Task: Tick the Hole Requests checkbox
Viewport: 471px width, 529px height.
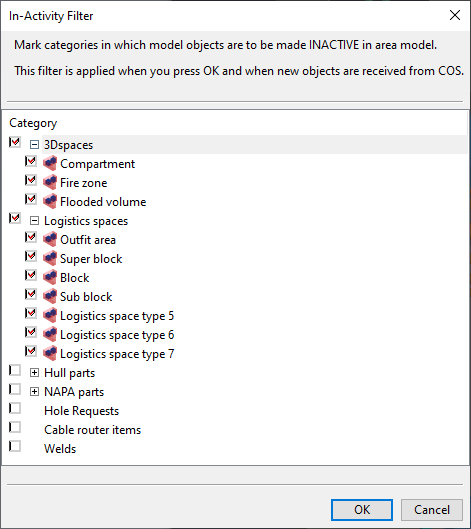Action: (15, 408)
